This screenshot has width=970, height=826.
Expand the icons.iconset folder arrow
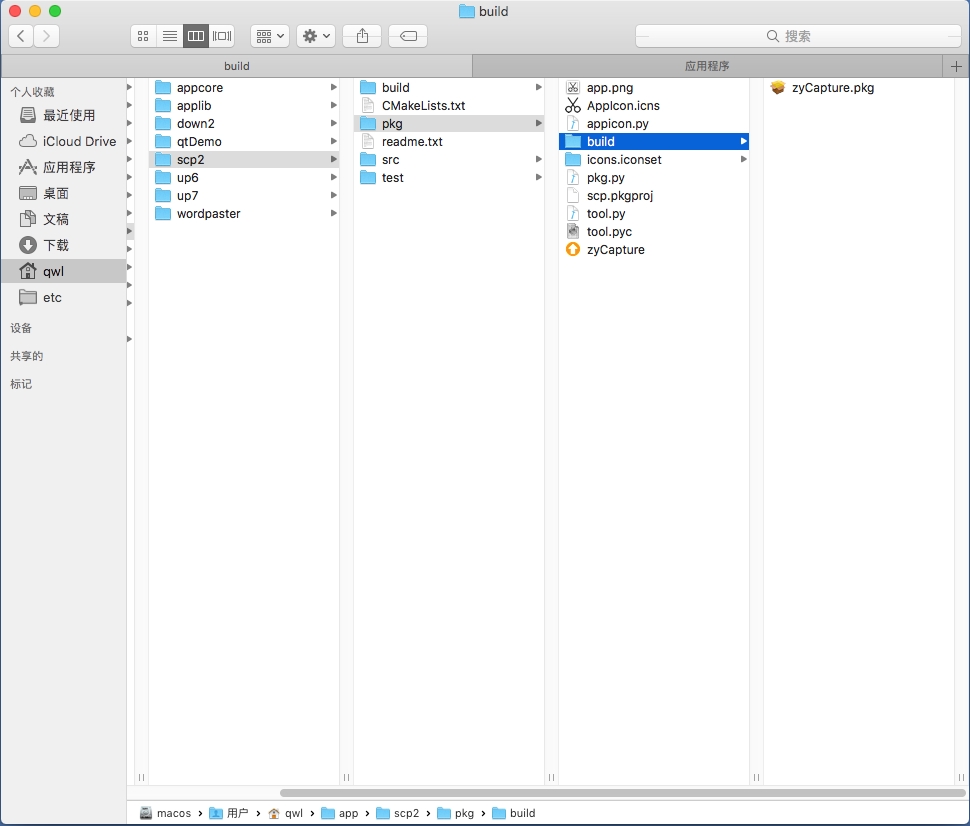coord(743,160)
